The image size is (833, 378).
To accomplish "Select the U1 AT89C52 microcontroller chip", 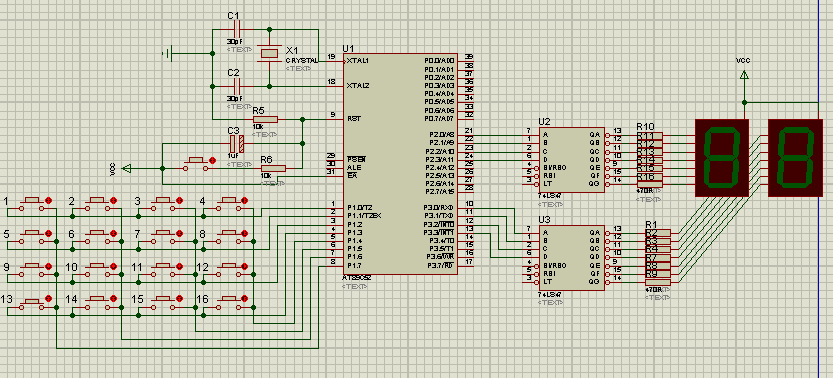I will 400,164.
